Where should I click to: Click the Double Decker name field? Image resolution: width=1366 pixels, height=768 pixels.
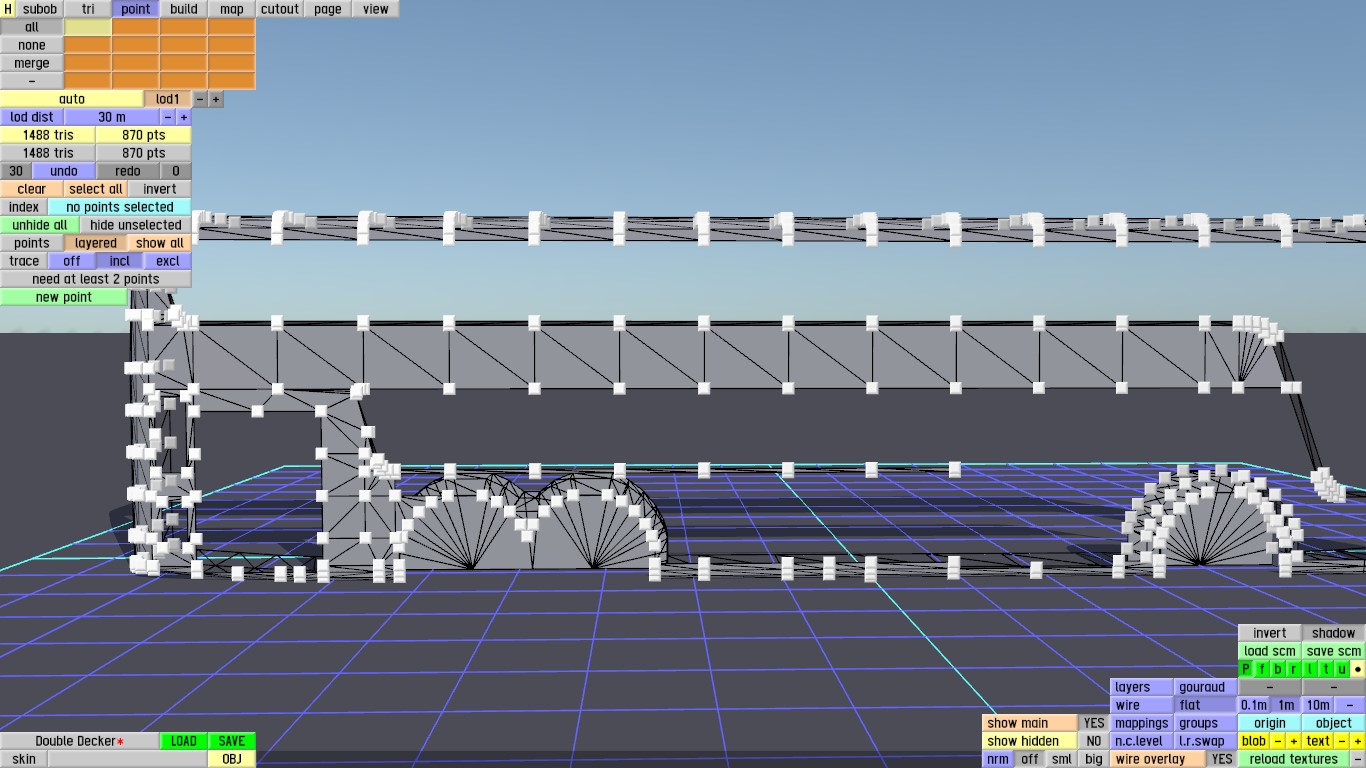coord(80,741)
